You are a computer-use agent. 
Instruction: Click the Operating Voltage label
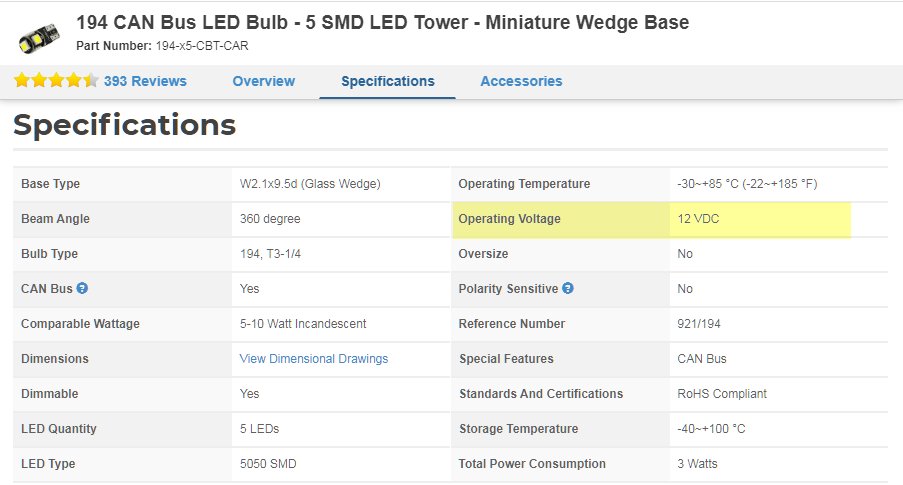tap(509, 219)
